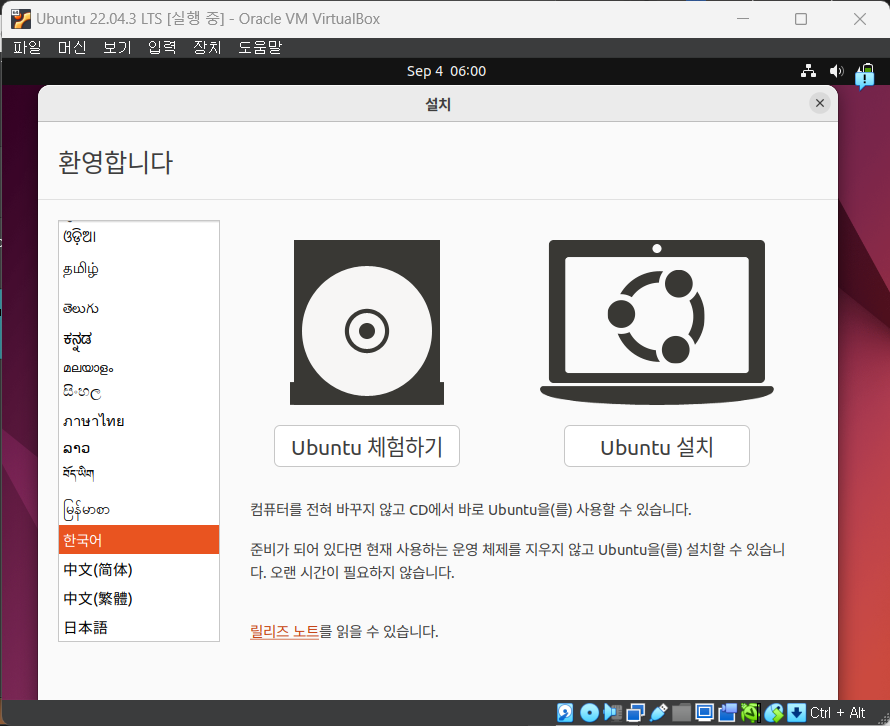Click the host key down-arrow icon
890x726 pixels.
tap(796, 712)
